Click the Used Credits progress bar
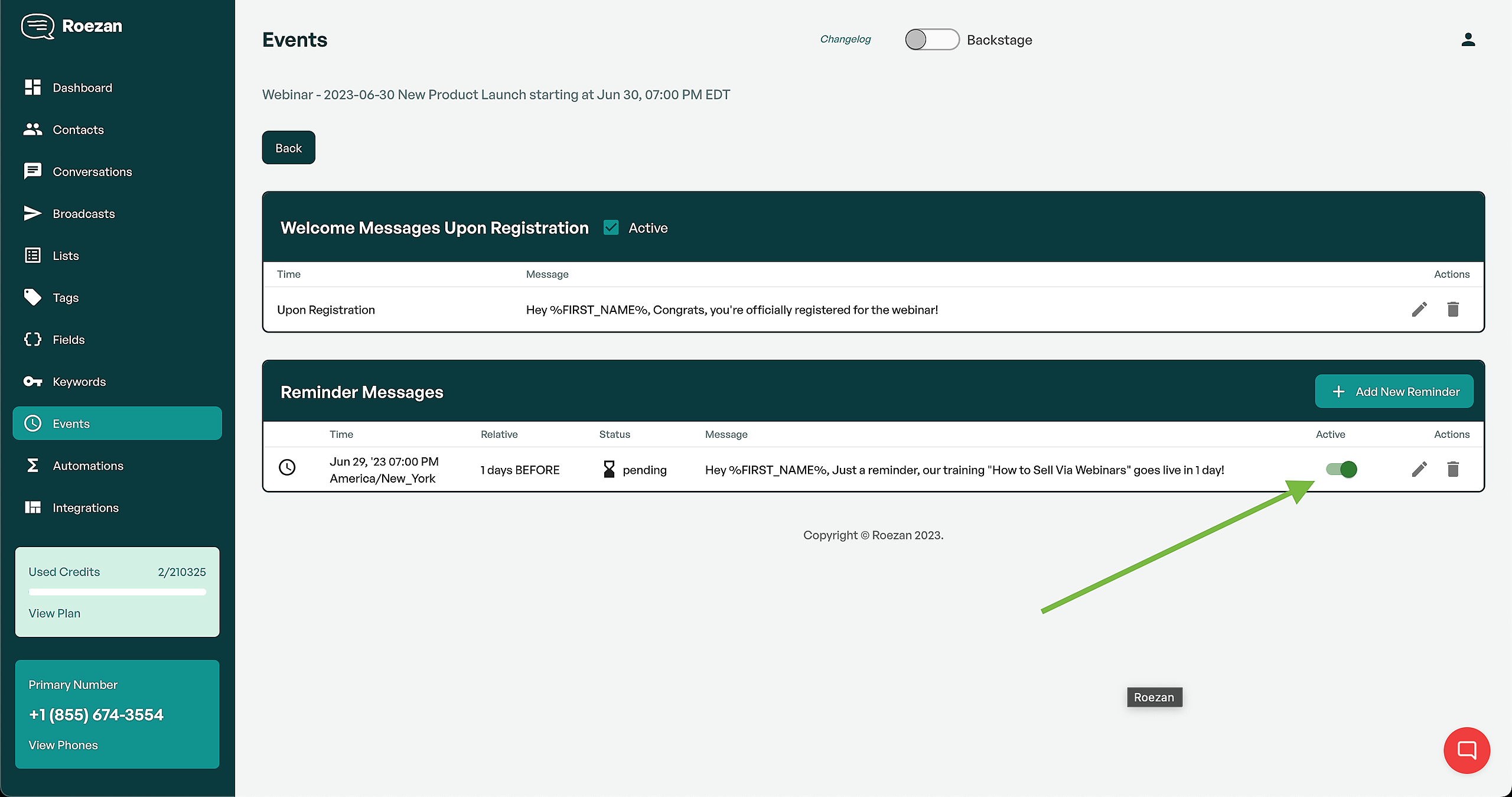 117,592
